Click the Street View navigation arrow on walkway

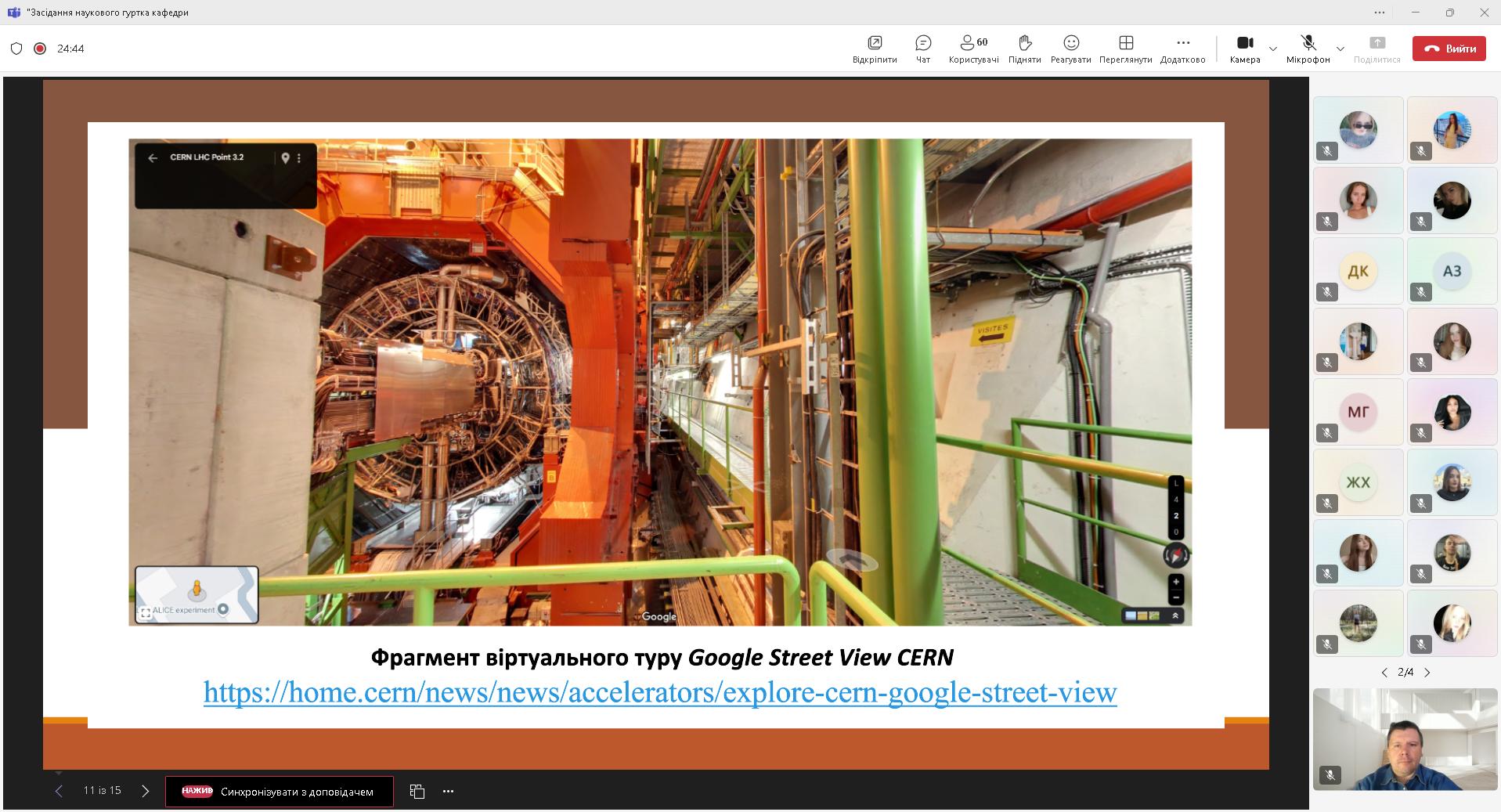[853, 560]
